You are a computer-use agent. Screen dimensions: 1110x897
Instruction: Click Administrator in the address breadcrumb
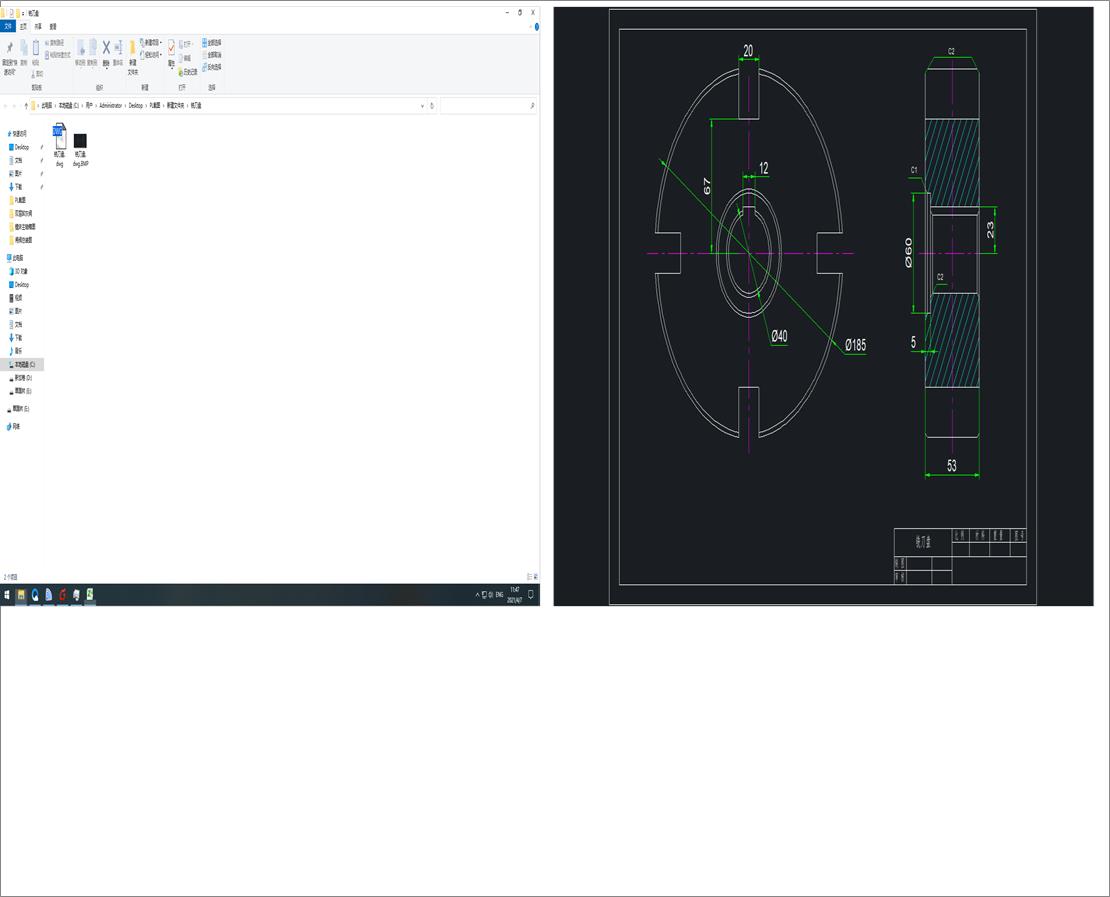click(x=110, y=105)
